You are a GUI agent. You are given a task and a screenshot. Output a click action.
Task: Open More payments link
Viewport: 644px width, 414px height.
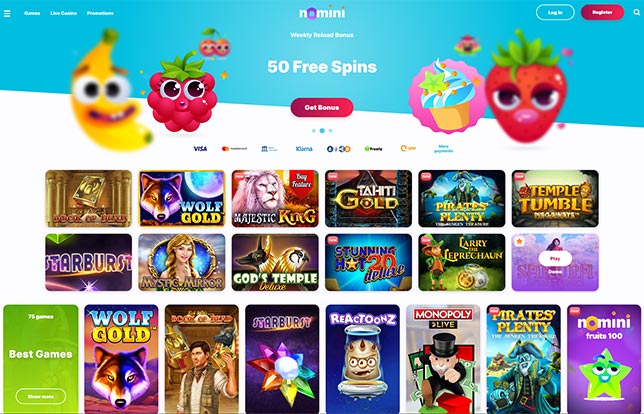pos(443,149)
